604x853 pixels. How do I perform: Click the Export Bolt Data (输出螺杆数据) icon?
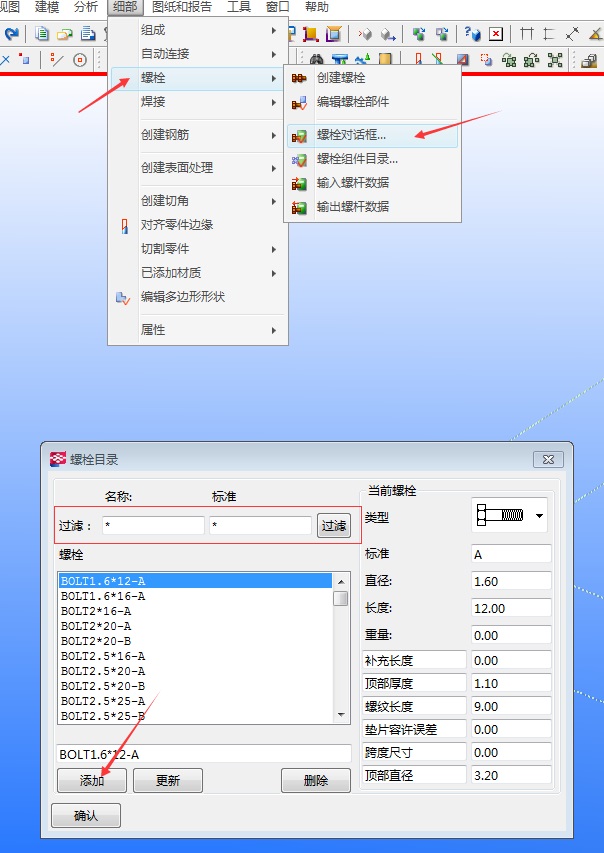click(x=299, y=207)
